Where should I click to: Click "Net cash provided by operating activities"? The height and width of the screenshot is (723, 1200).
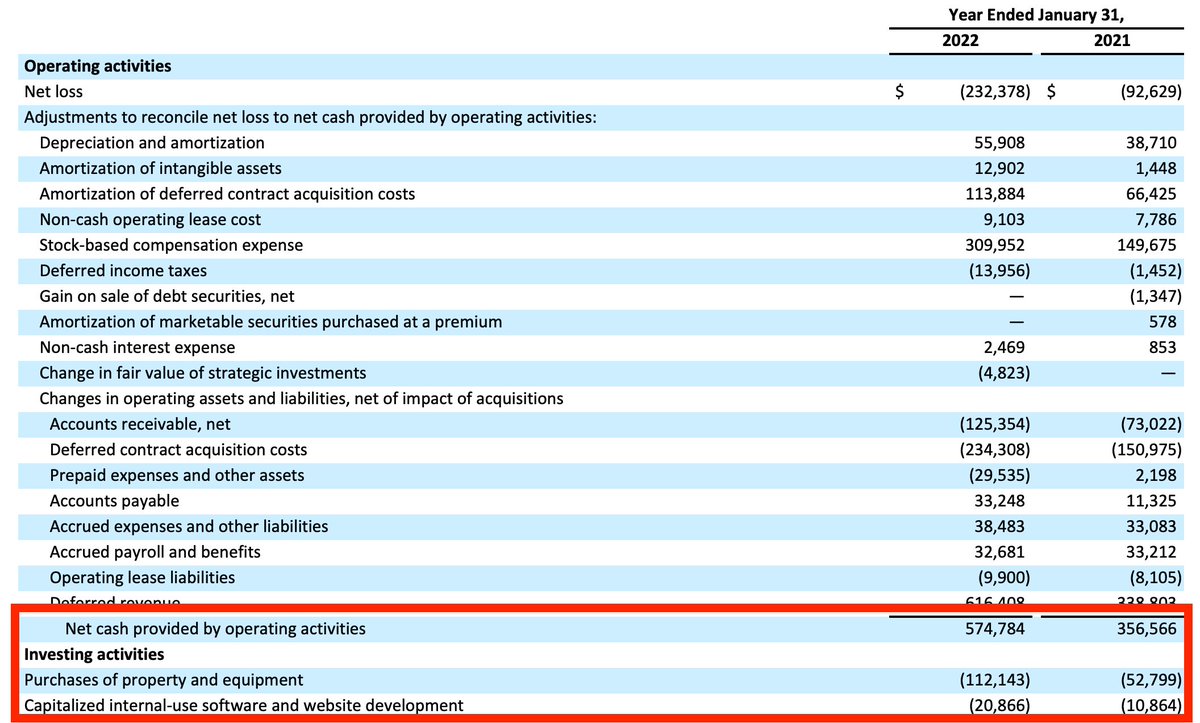215,629
